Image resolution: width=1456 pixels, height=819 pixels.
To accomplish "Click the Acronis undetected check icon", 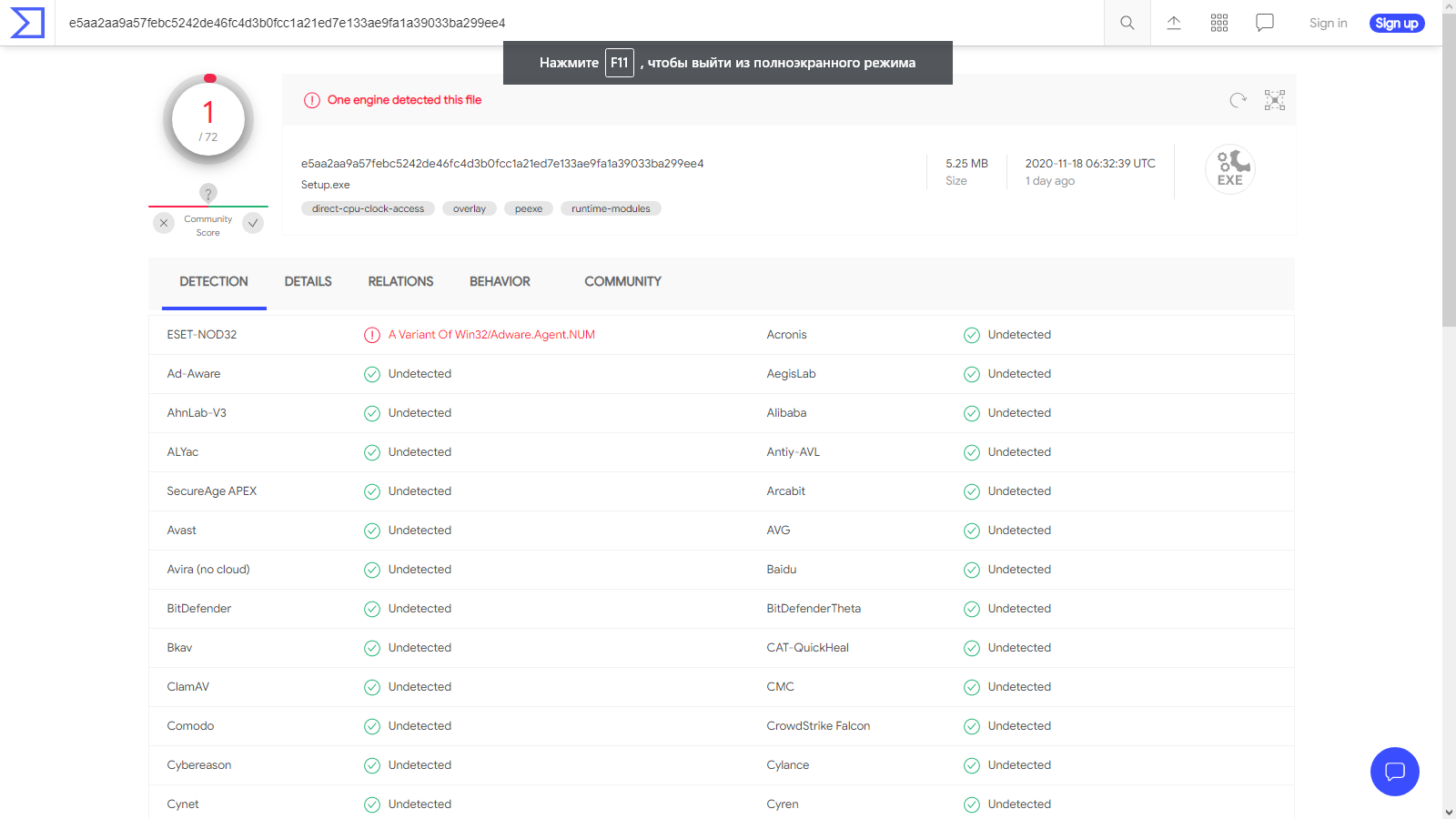I will (972, 335).
